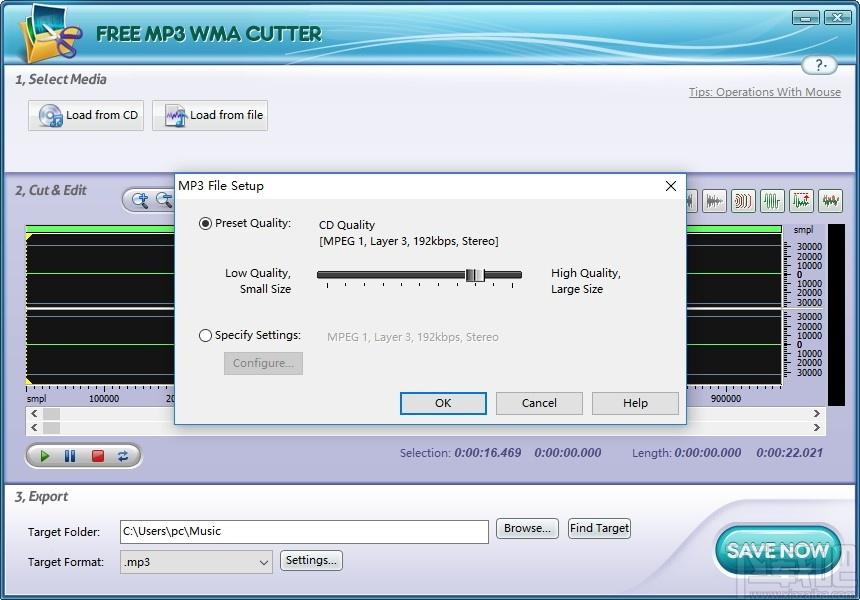The width and height of the screenshot is (860, 600).
Task: Click the zoom out magnifier icon
Action: [165, 201]
